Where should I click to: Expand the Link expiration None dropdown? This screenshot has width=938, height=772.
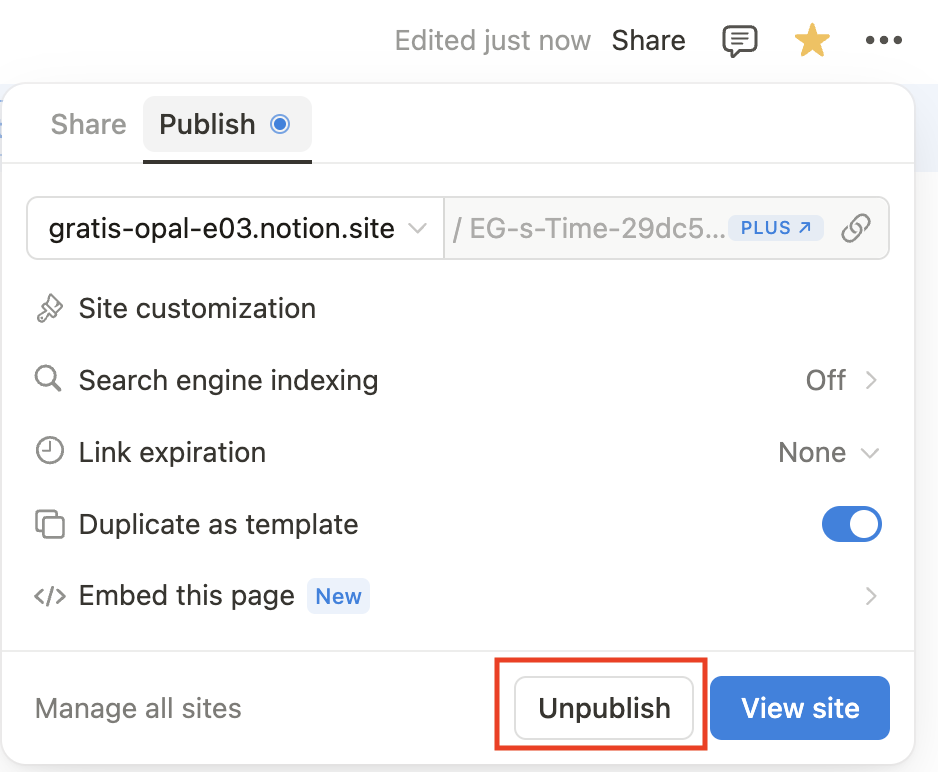pos(829,453)
